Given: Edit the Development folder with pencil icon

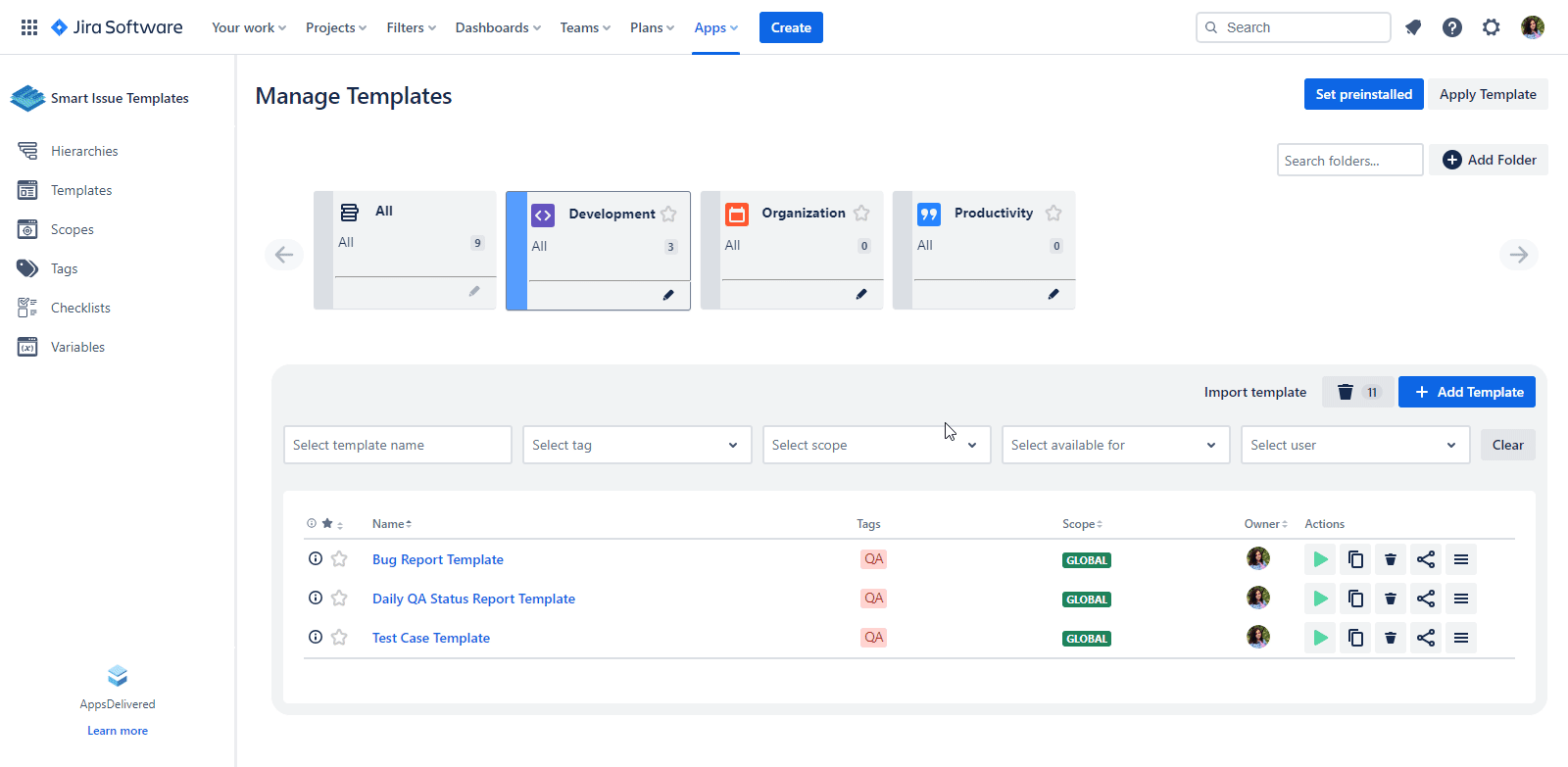Looking at the screenshot, I should [668, 295].
